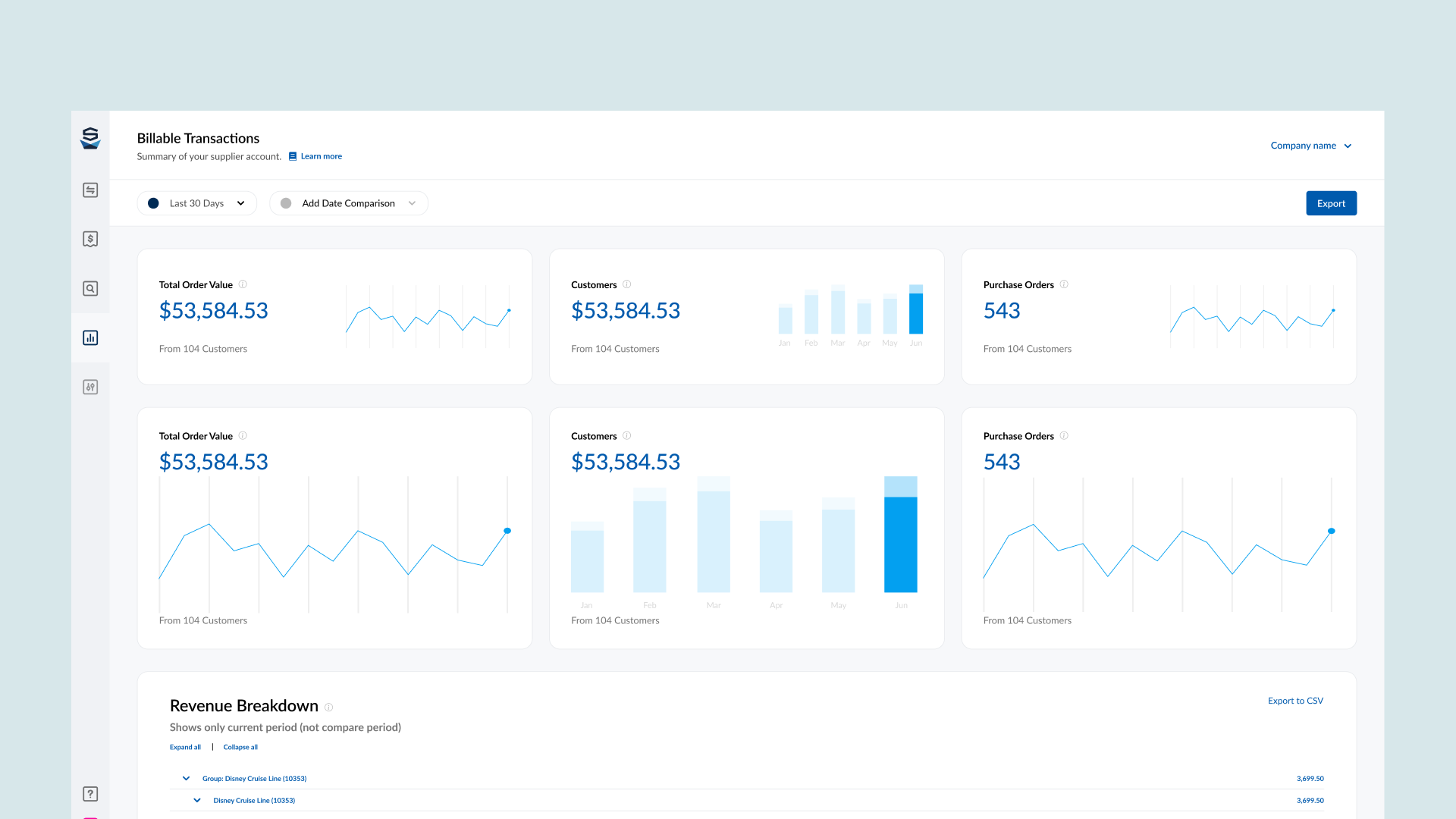Screen dimensions: 1456x819
Task: Collapse the Group: Disney Cruise Line row
Action: tap(186, 779)
